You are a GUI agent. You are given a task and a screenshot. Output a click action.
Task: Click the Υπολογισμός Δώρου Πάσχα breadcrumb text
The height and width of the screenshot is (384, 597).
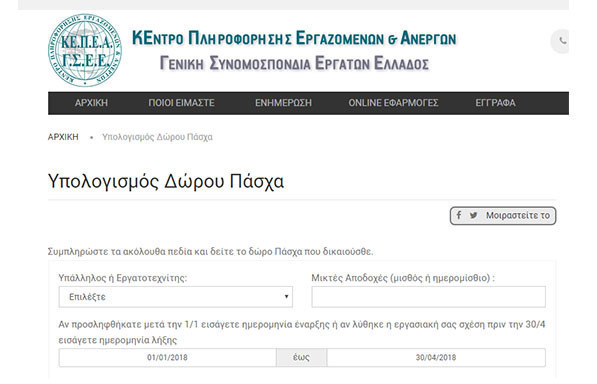[157, 137]
